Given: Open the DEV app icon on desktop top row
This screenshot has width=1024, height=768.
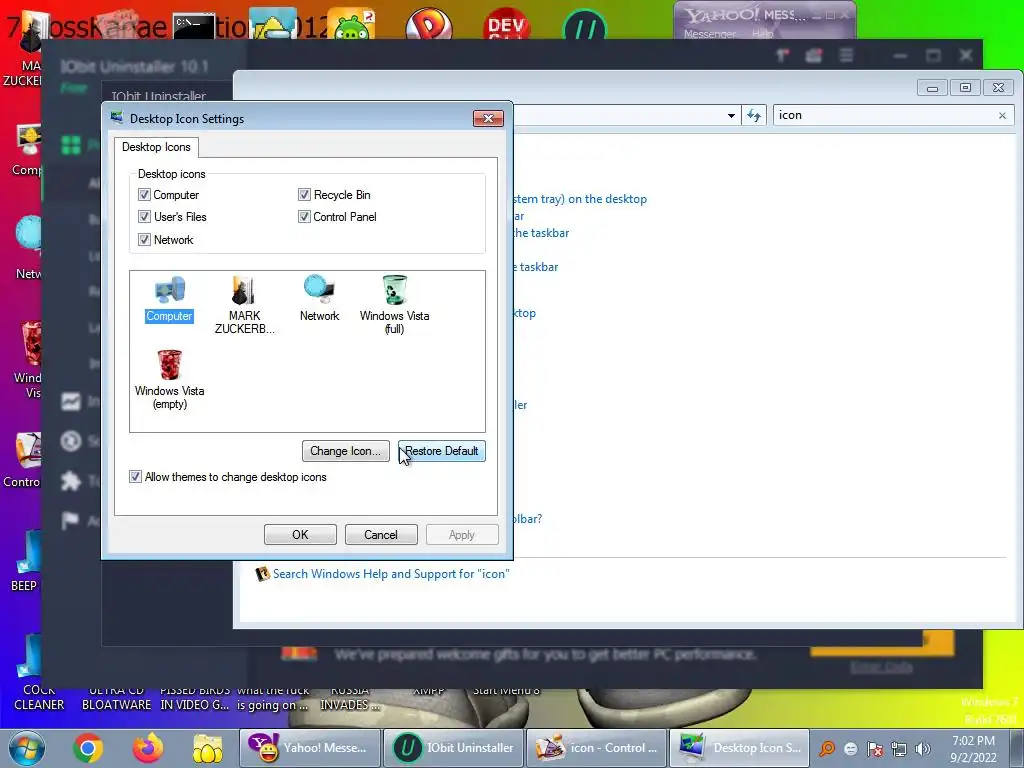Looking at the screenshot, I should (506, 26).
